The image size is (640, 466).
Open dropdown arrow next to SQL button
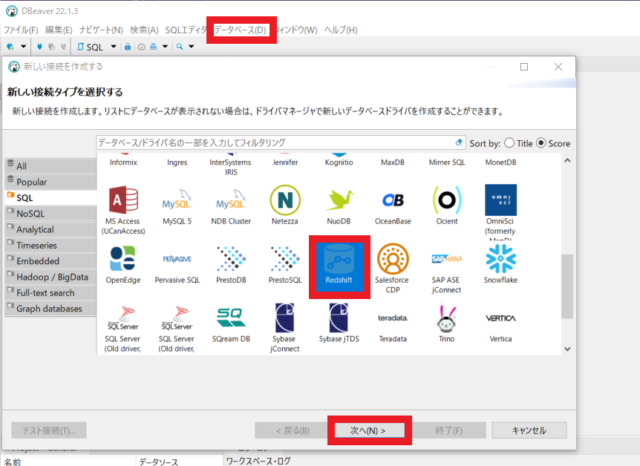coord(113,47)
